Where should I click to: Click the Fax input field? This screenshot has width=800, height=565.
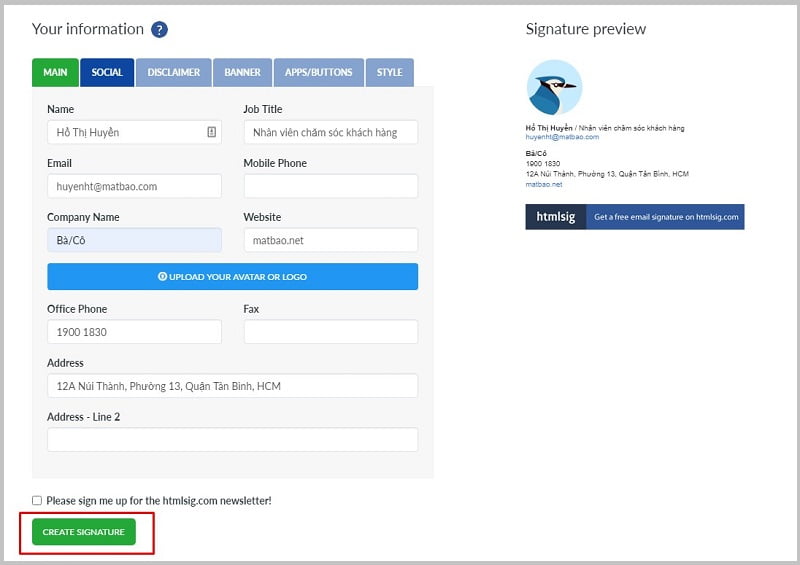click(x=330, y=332)
